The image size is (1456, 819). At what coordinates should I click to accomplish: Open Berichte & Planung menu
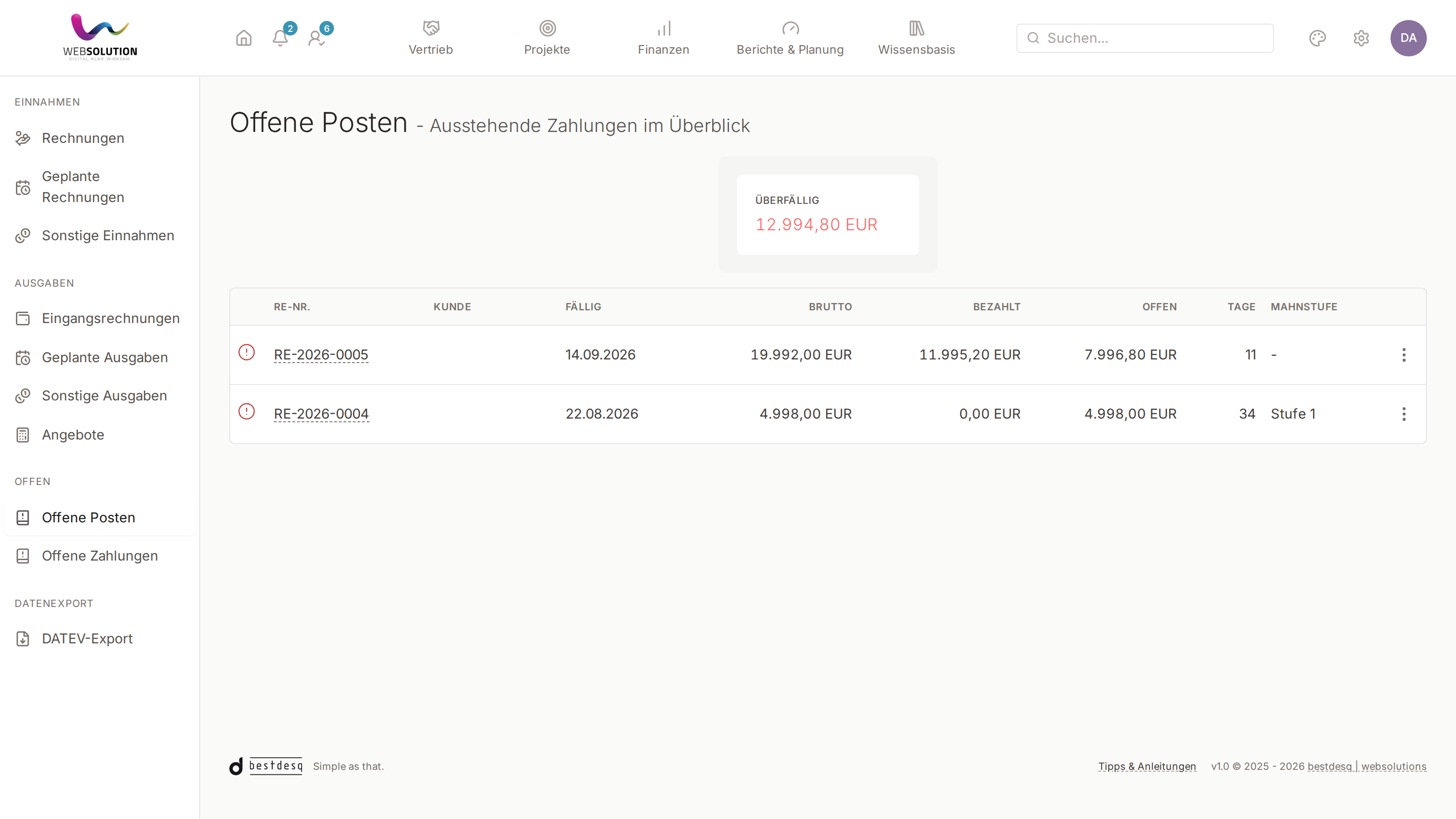[x=790, y=38]
